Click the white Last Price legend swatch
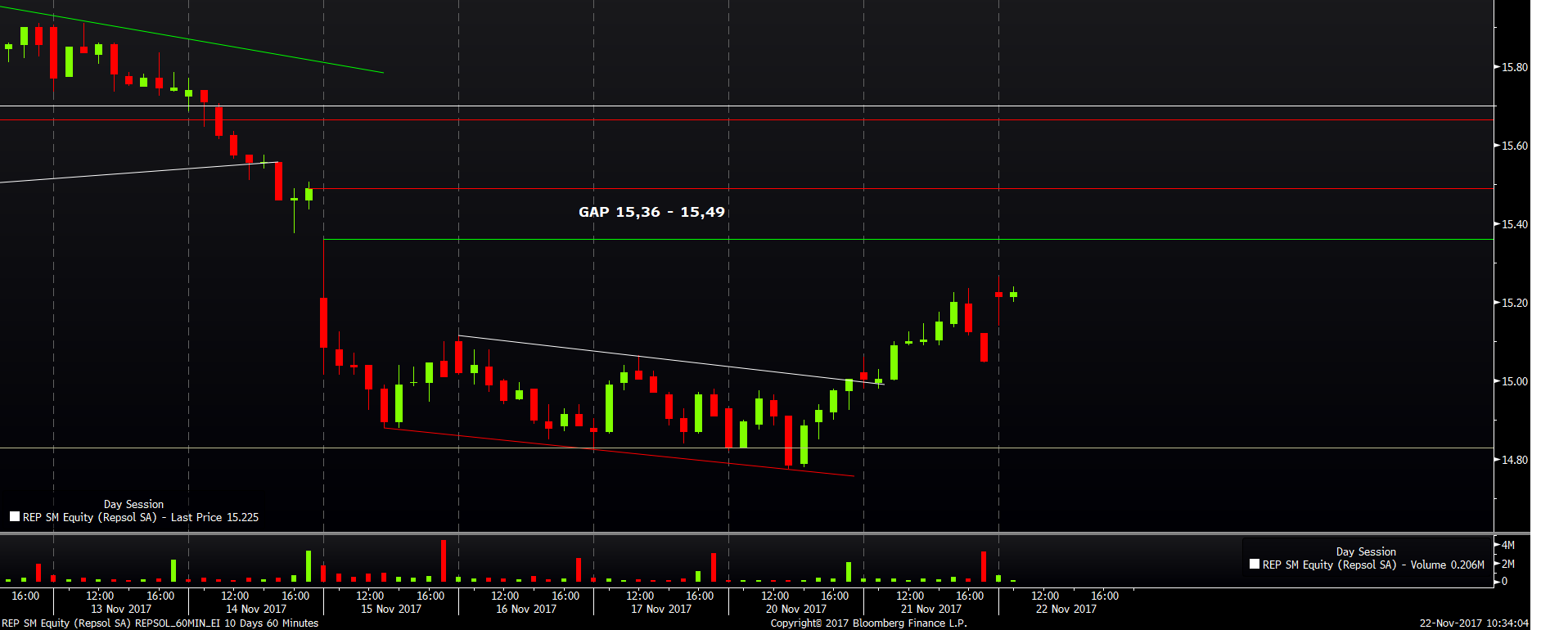The image size is (1568, 630). click(15, 517)
